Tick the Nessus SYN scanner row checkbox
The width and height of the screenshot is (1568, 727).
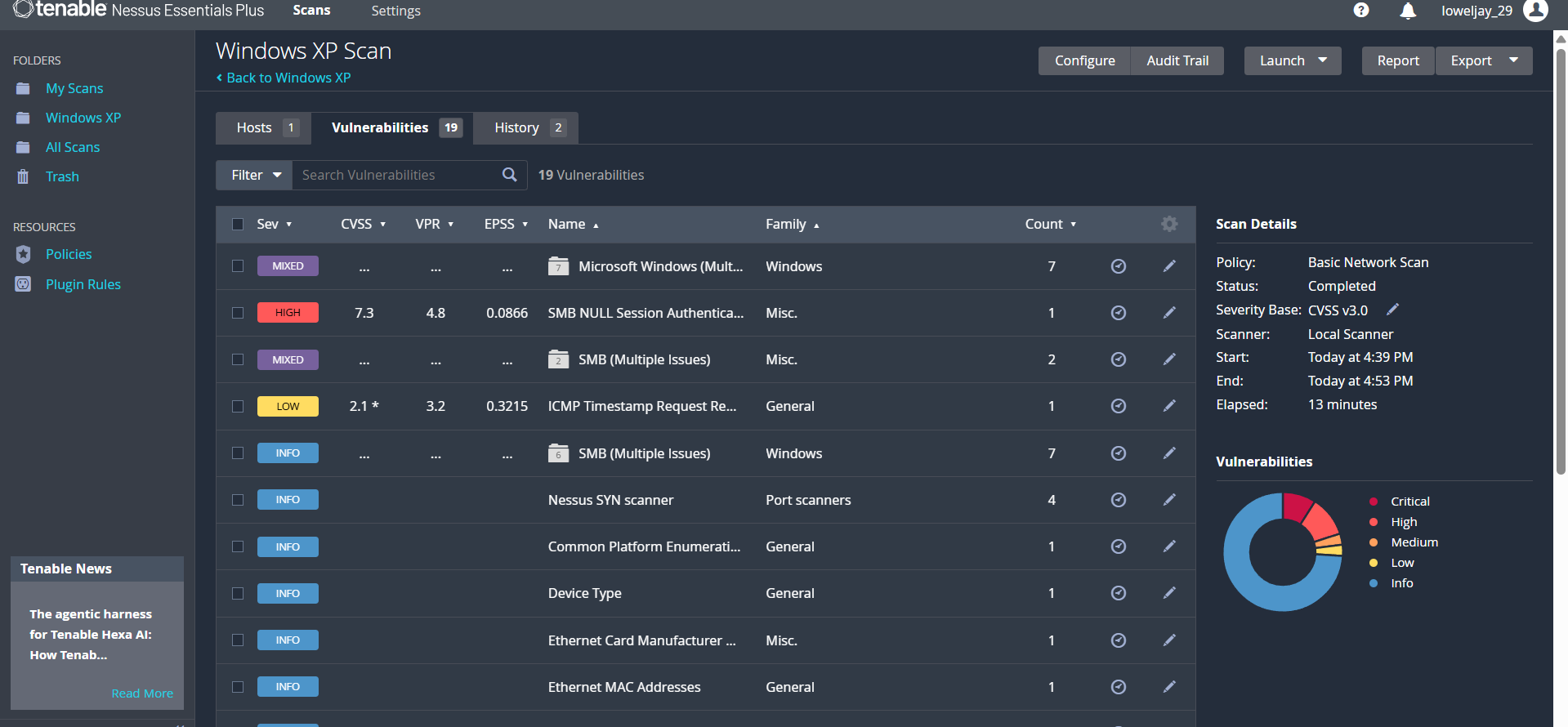pos(238,499)
